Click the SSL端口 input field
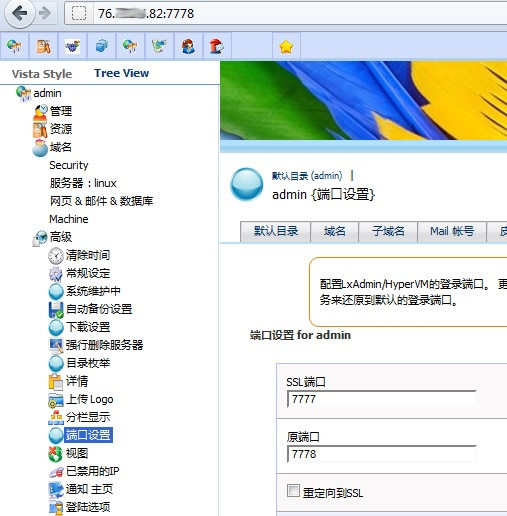Image resolution: width=507 pixels, height=516 pixels. 382,399
